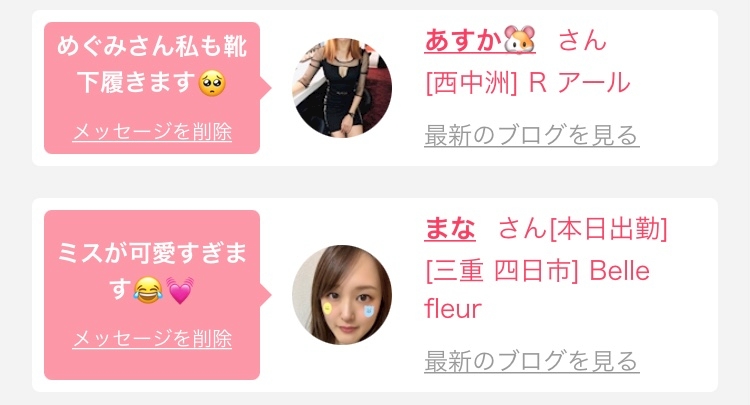Click the pink heart emoji in second message

pos(180,290)
